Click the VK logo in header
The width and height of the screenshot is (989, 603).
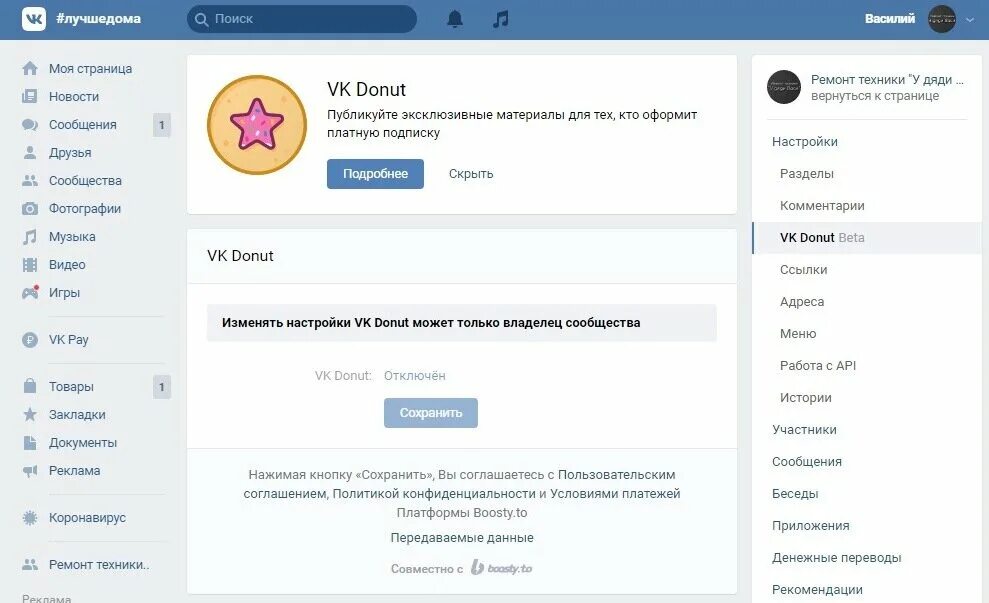click(34, 19)
